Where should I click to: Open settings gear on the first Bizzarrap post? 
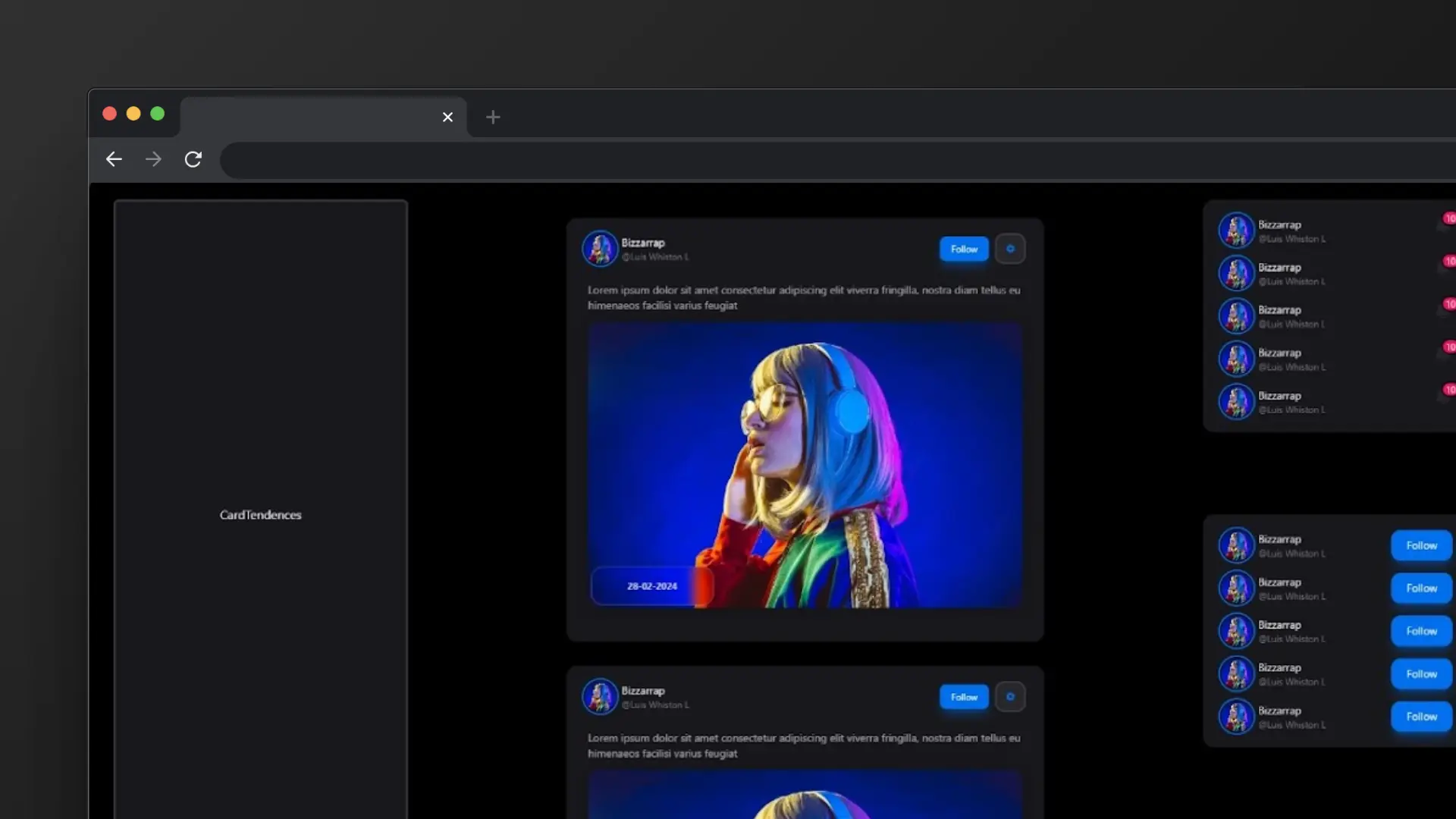tap(1010, 248)
